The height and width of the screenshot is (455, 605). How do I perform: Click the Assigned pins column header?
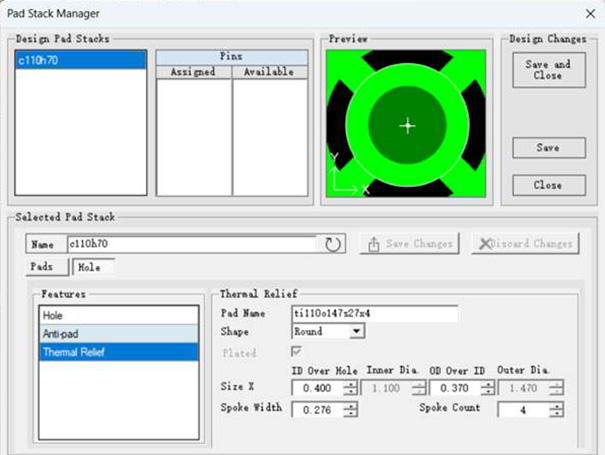point(193,72)
